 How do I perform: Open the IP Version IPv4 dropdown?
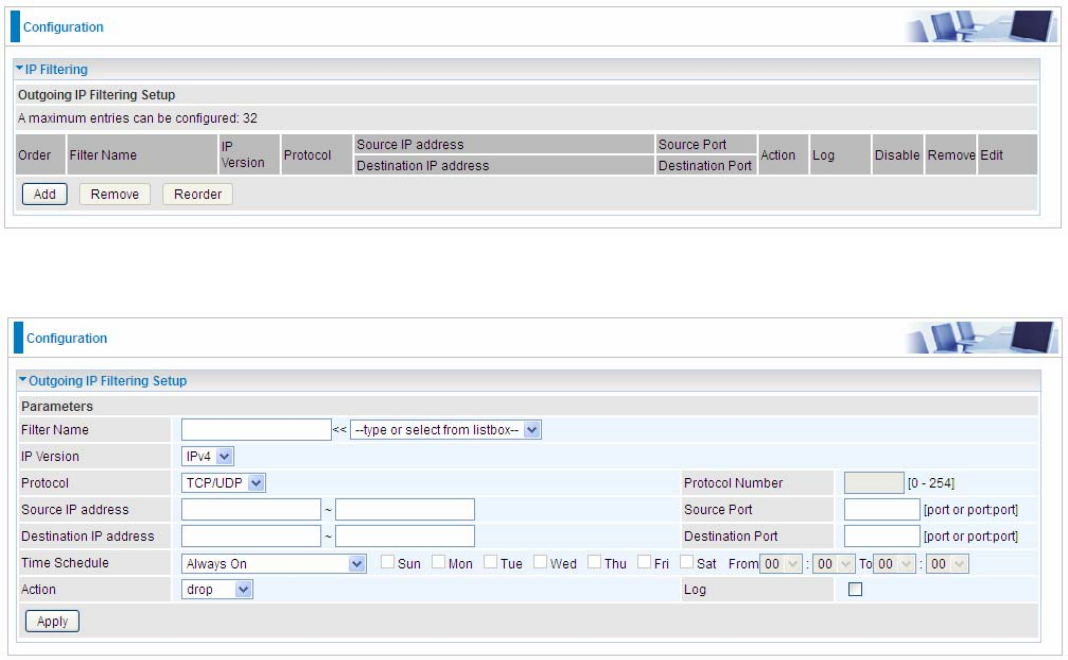pyautogui.click(x=208, y=456)
